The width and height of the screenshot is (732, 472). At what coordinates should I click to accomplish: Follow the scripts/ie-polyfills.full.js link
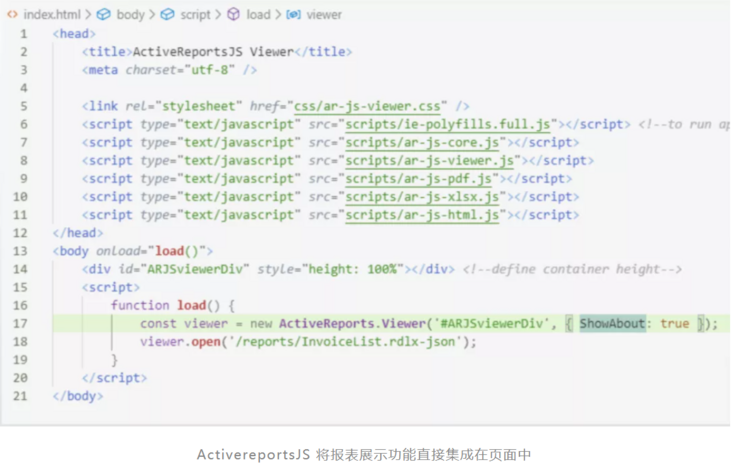(x=447, y=125)
